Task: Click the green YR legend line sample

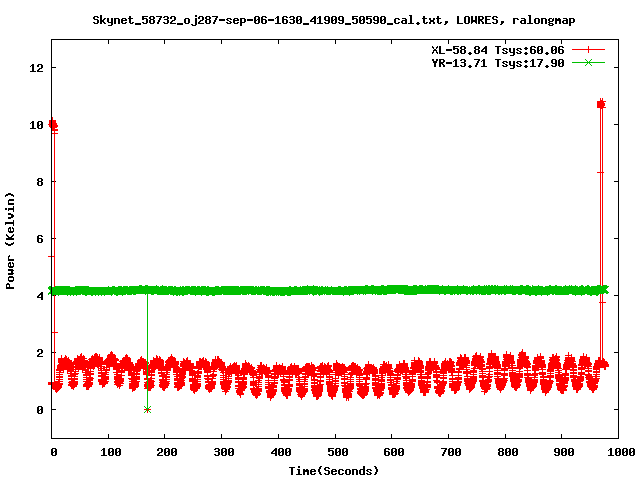Action: pos(588,62)
